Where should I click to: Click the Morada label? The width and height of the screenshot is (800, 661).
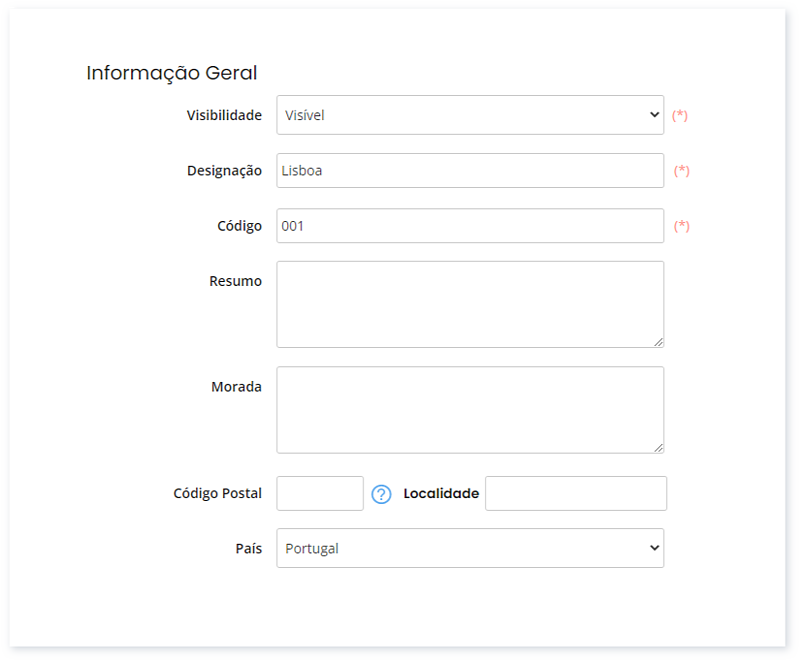tap(236, 386)
